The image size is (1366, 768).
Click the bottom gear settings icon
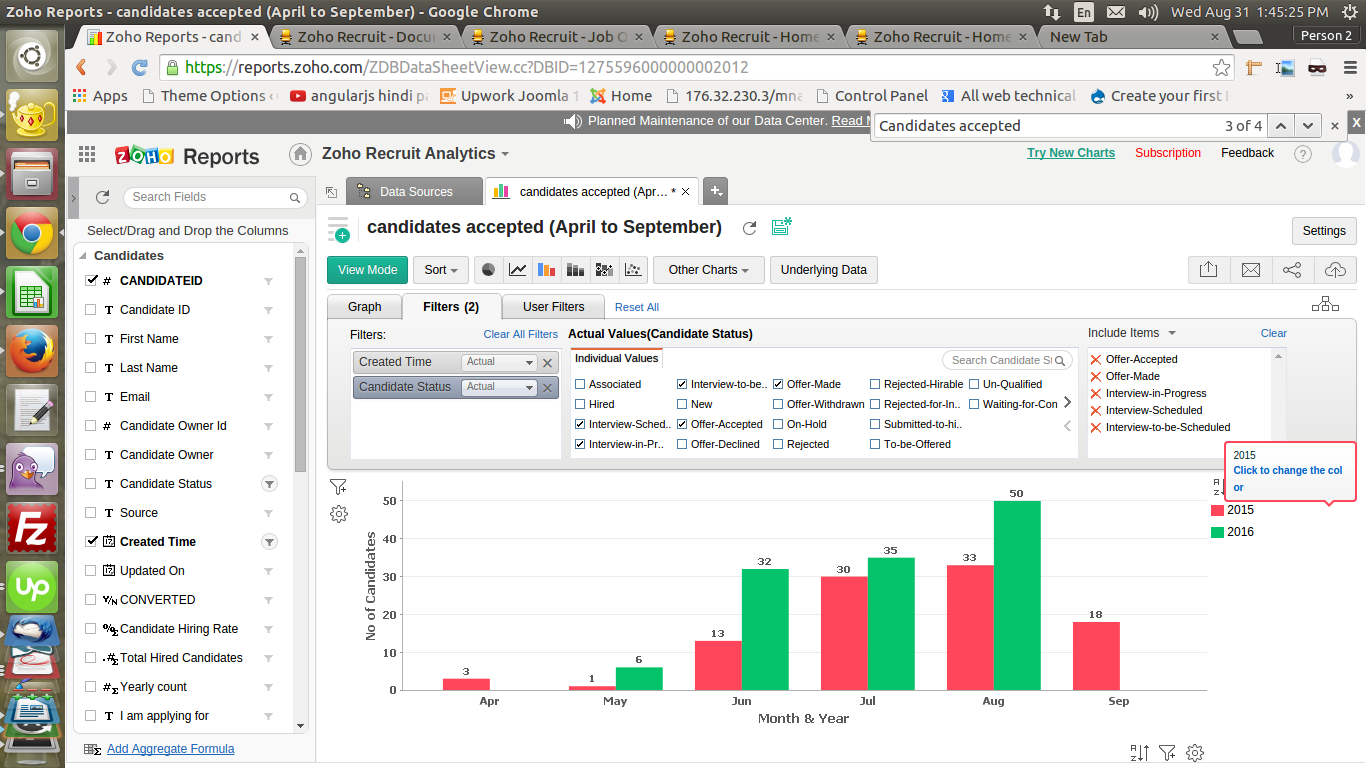(x=1195, y=753)
